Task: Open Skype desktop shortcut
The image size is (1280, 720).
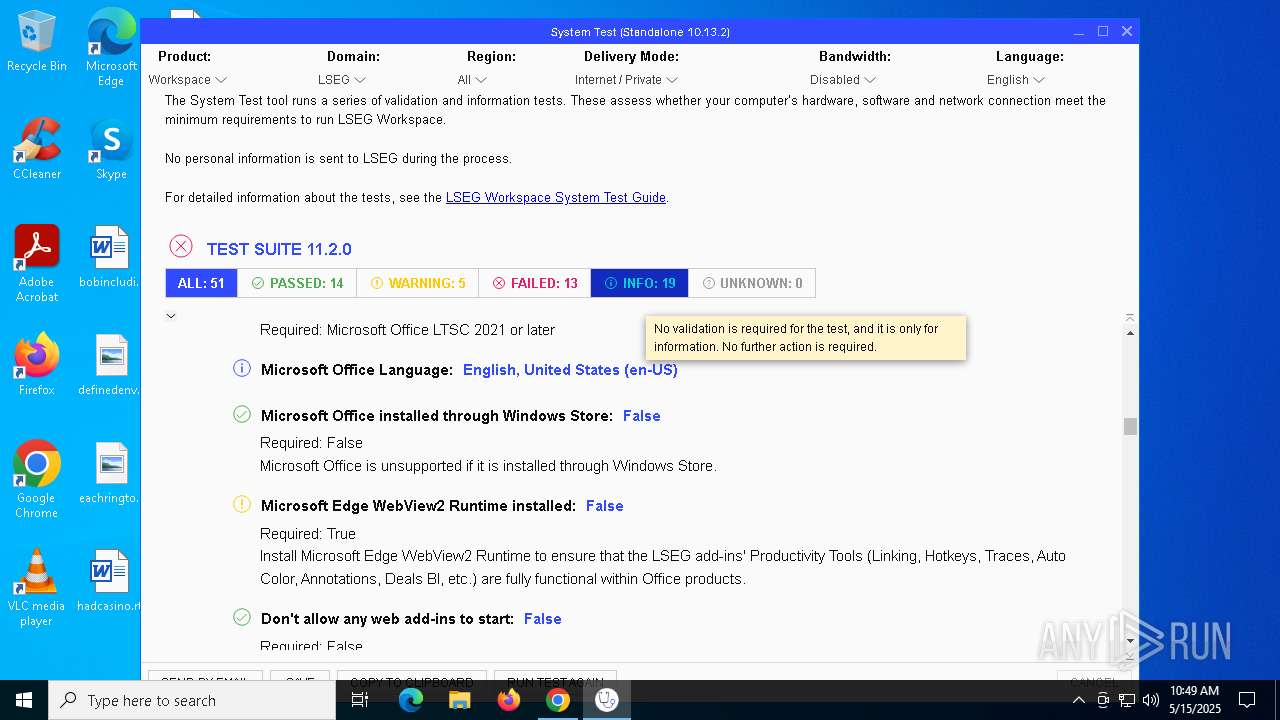Action: click(x=111, y=149)
